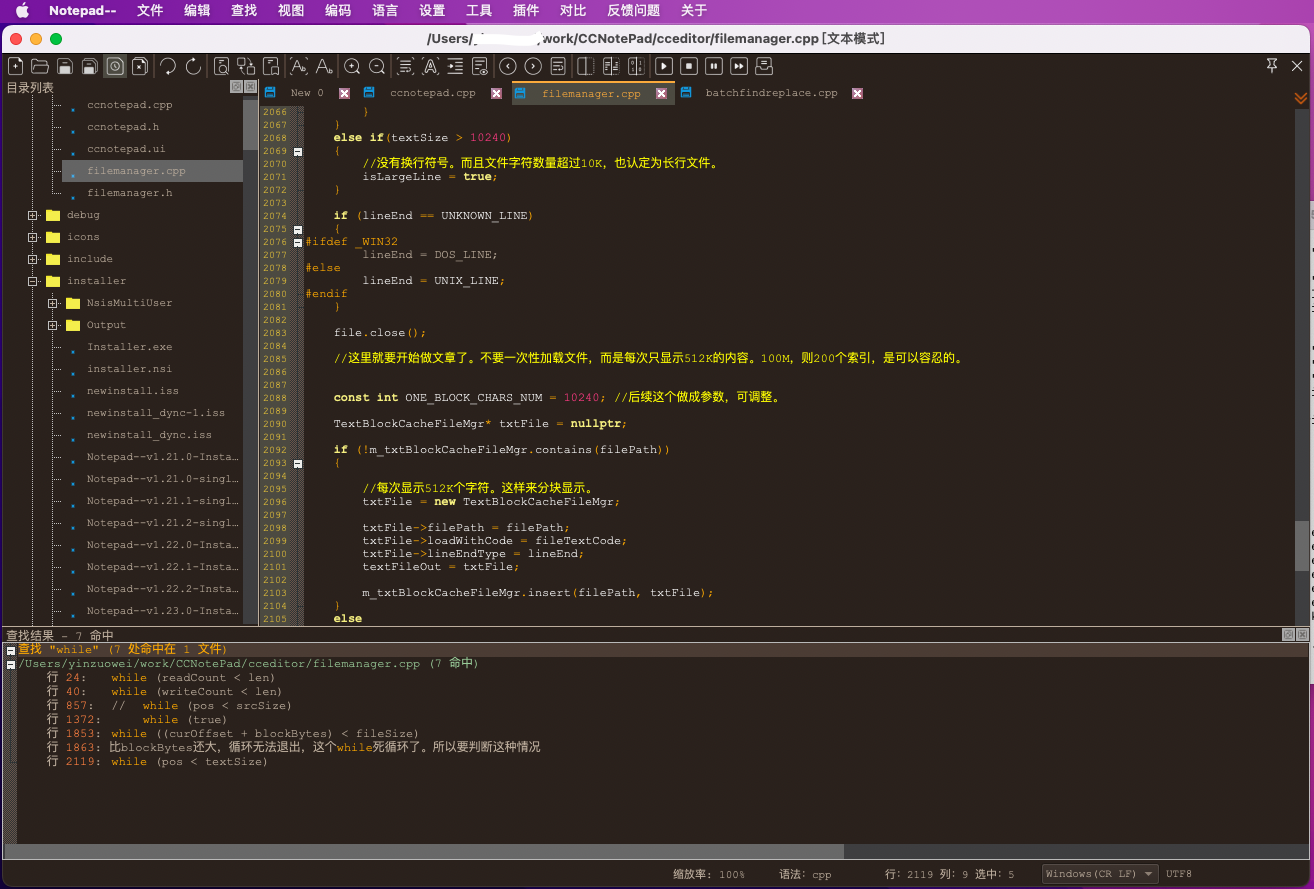Toggle the show all characters icon

430,66
